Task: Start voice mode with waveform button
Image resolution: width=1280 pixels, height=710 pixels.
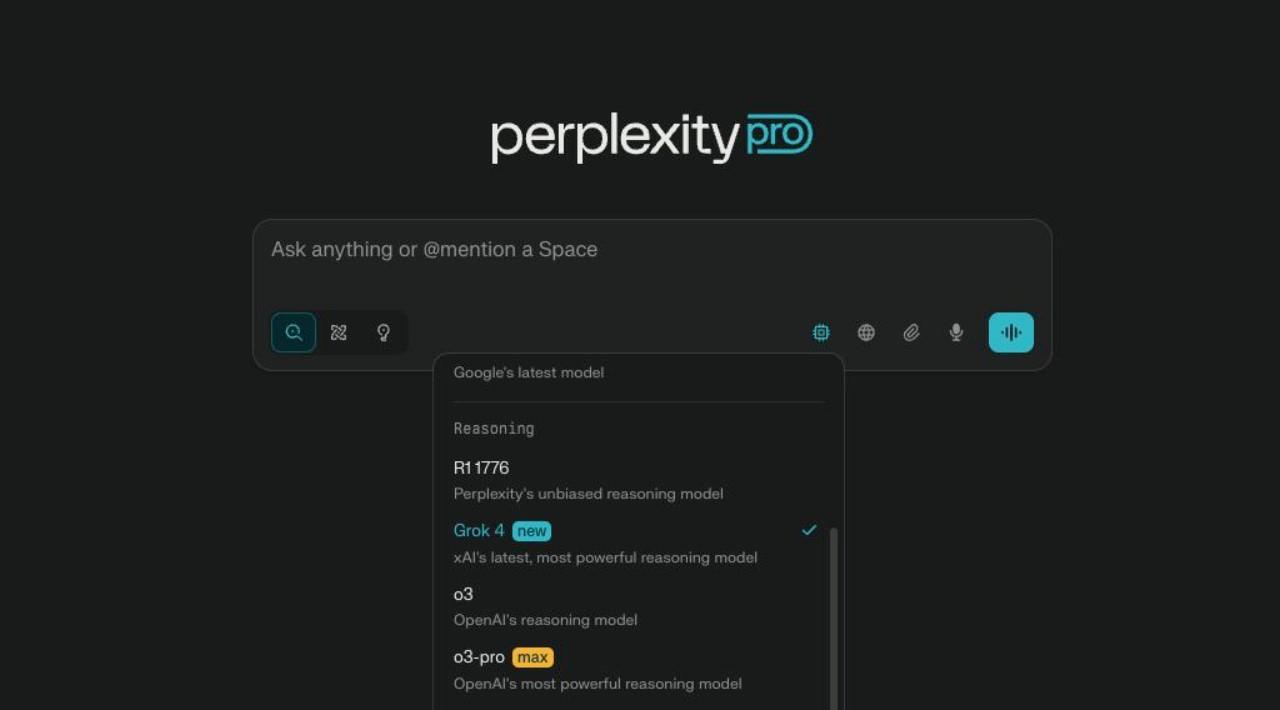Action: tap(1011, 333)
